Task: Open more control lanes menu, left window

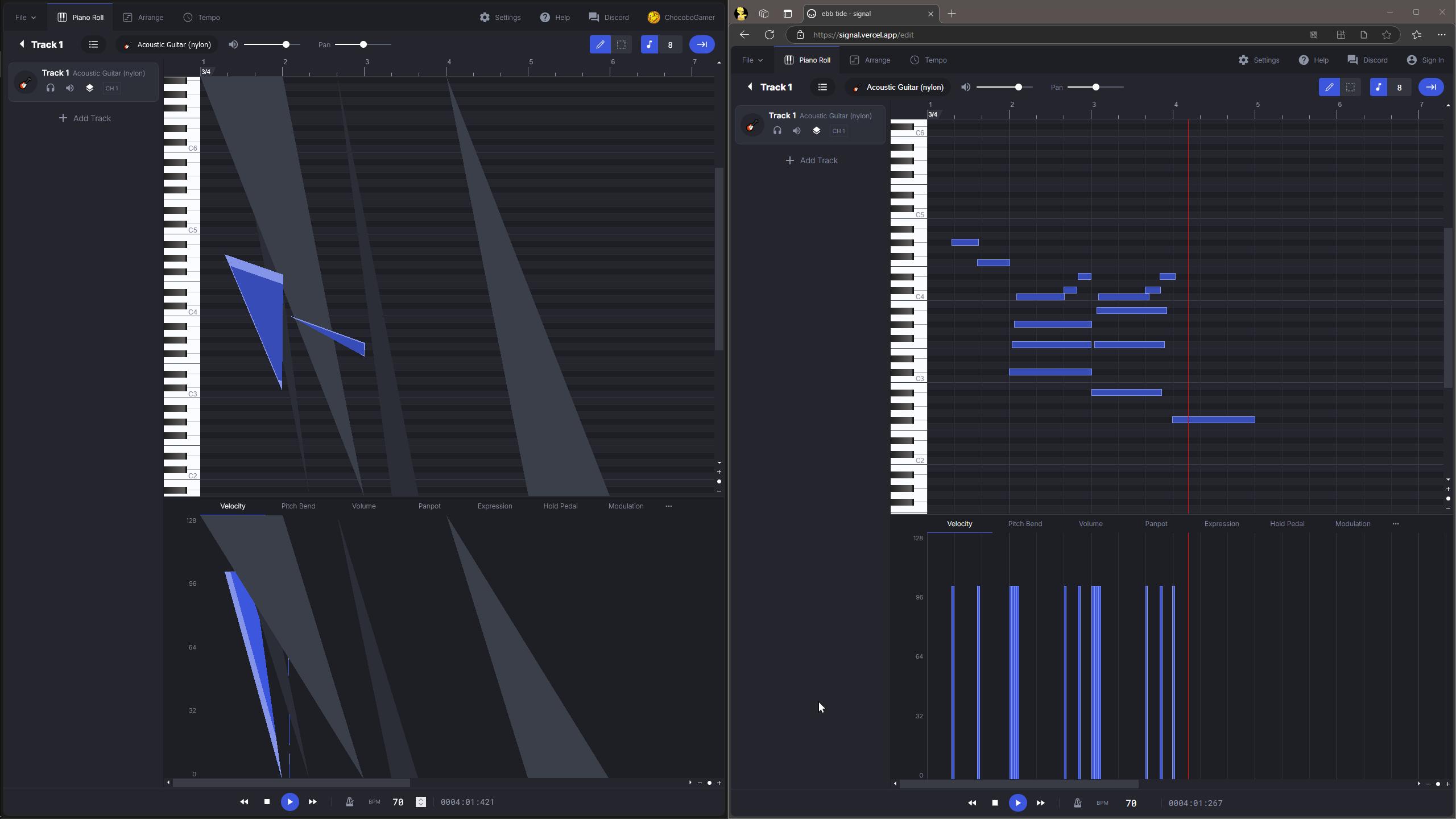Action: coord(669,506)
